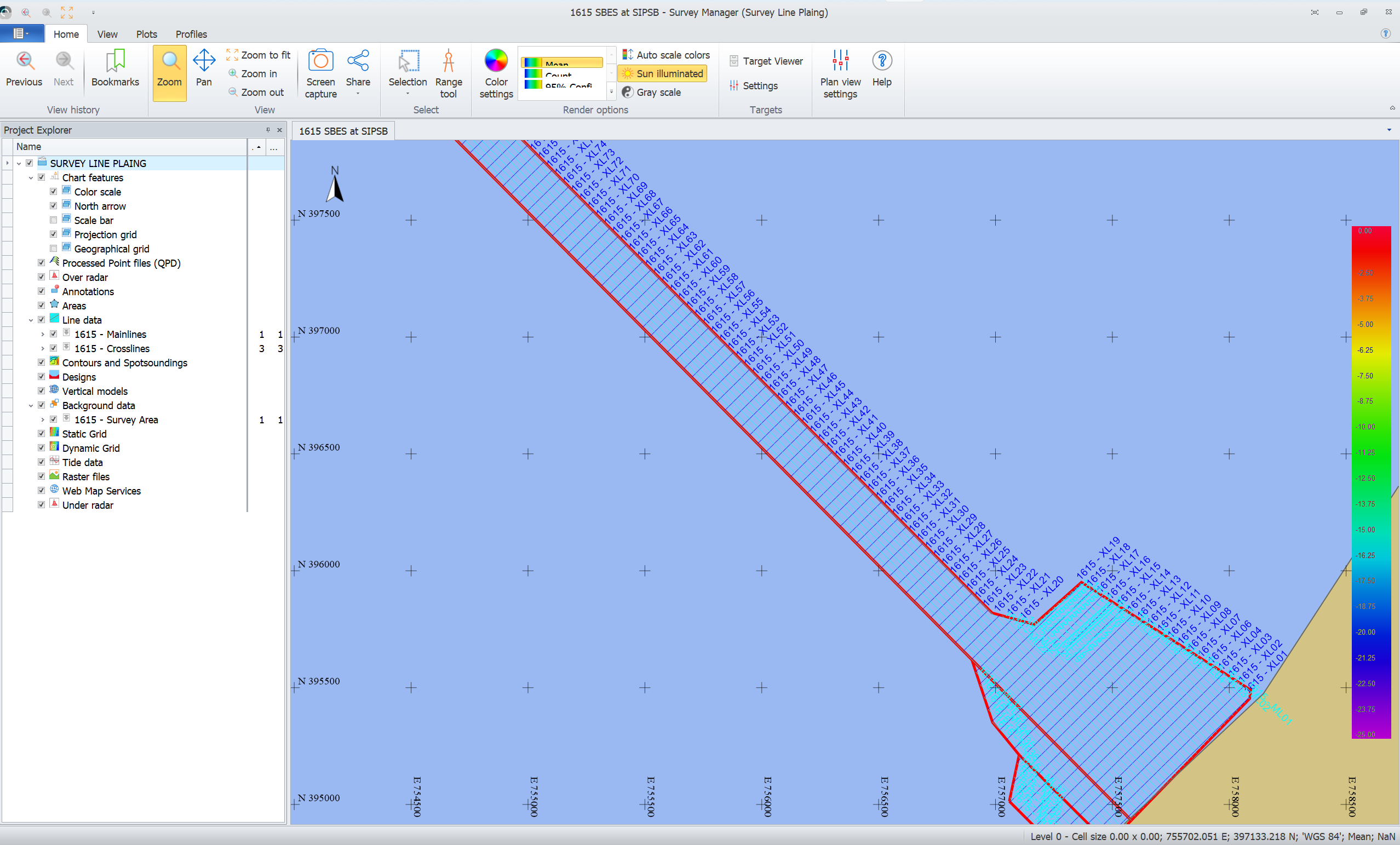Click the depth color scale legend
The height and width of the screenshot is (845, 1400).
[1371, 482]
